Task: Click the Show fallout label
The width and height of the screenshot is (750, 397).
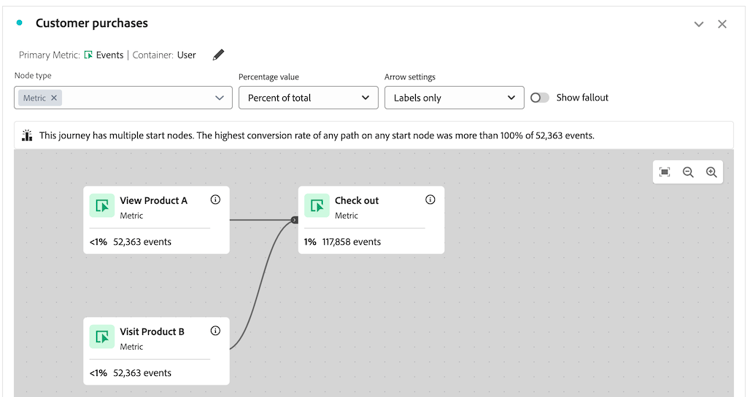Action: pos(582,98)
